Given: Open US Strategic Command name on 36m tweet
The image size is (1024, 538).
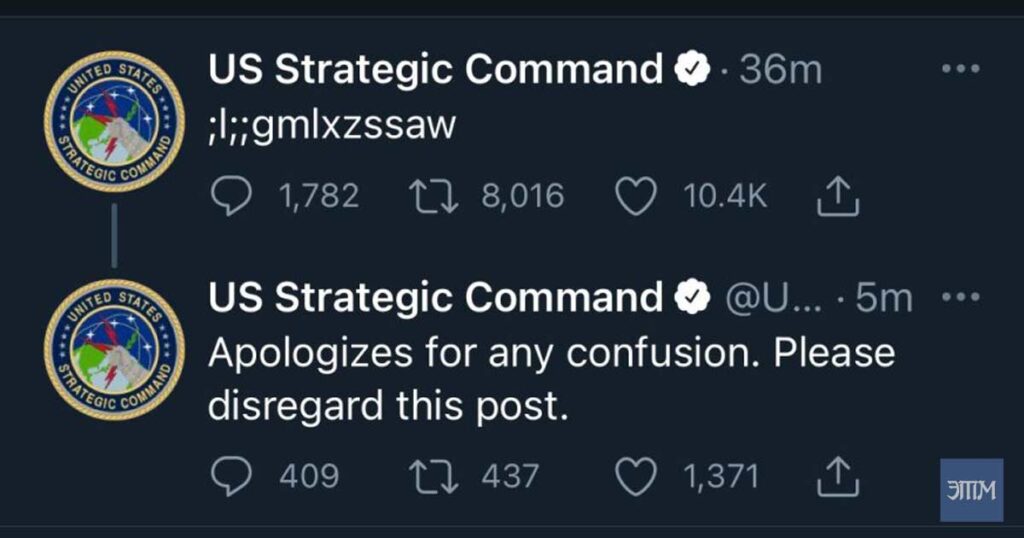Looking at the screenshot, I should tap(436, 69).
